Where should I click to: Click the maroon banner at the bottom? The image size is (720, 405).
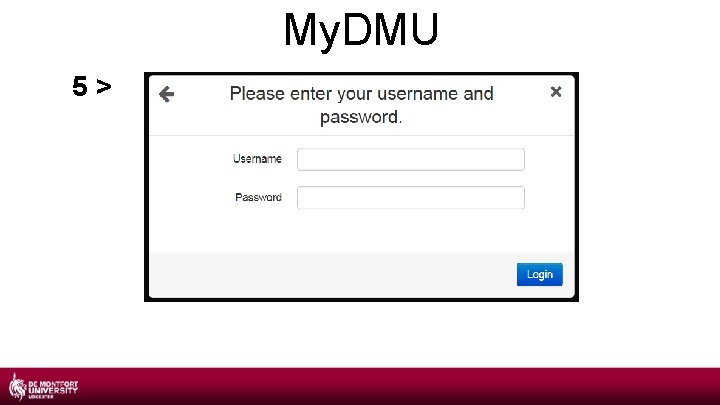(360, 386)
